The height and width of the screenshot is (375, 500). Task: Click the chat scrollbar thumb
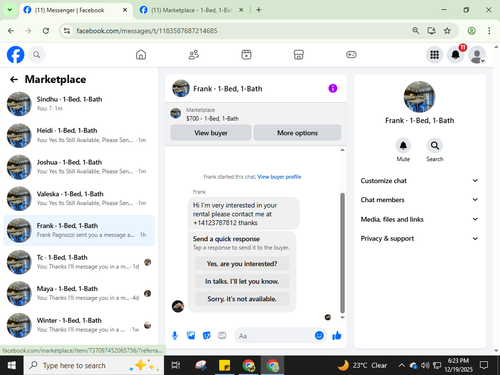(342, 253)
